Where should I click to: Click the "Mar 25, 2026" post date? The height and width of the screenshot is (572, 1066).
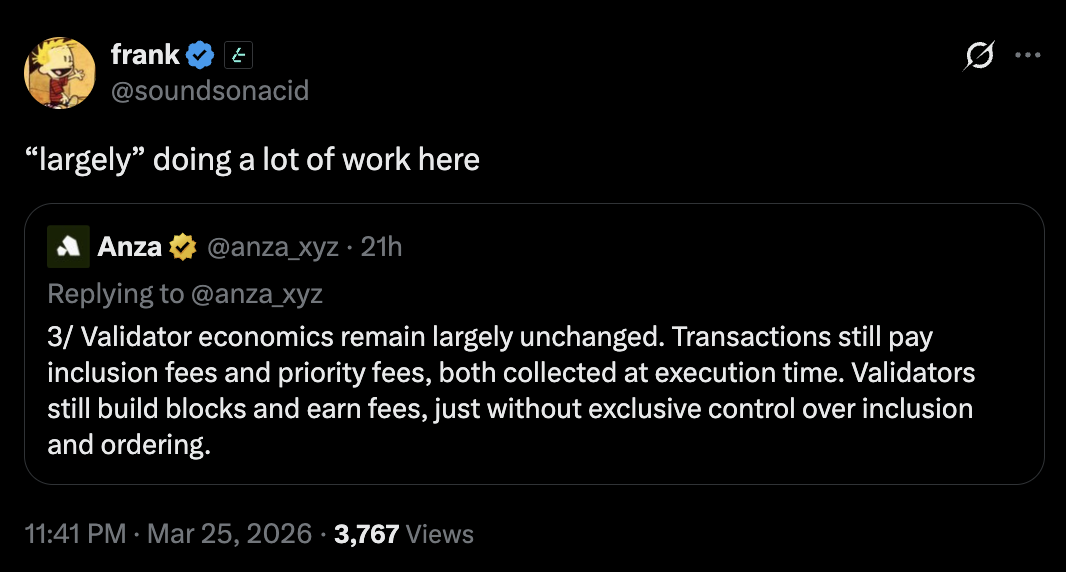[x=229, y=535]
